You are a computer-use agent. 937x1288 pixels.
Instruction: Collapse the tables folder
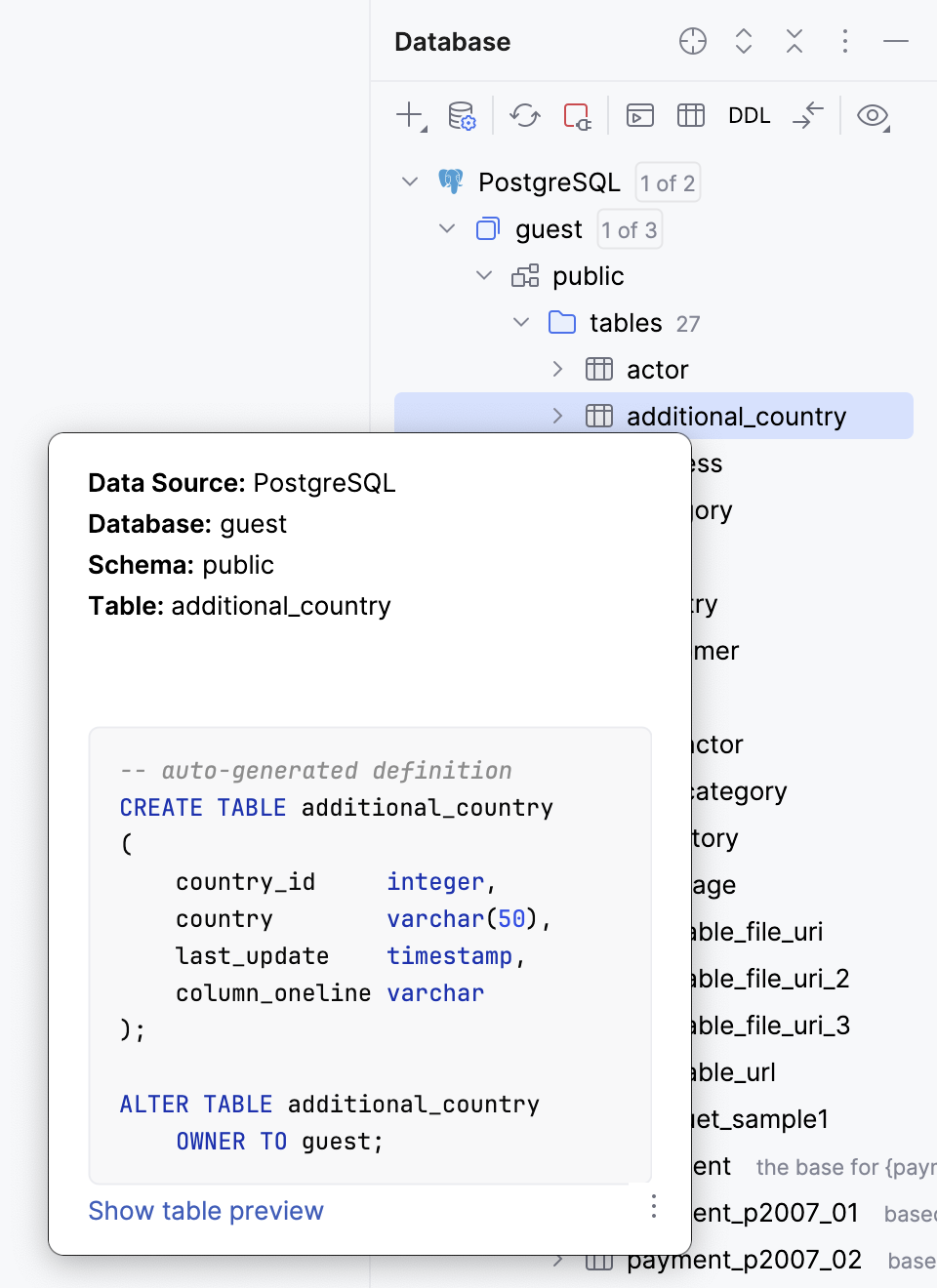click(x=520, y=322)
